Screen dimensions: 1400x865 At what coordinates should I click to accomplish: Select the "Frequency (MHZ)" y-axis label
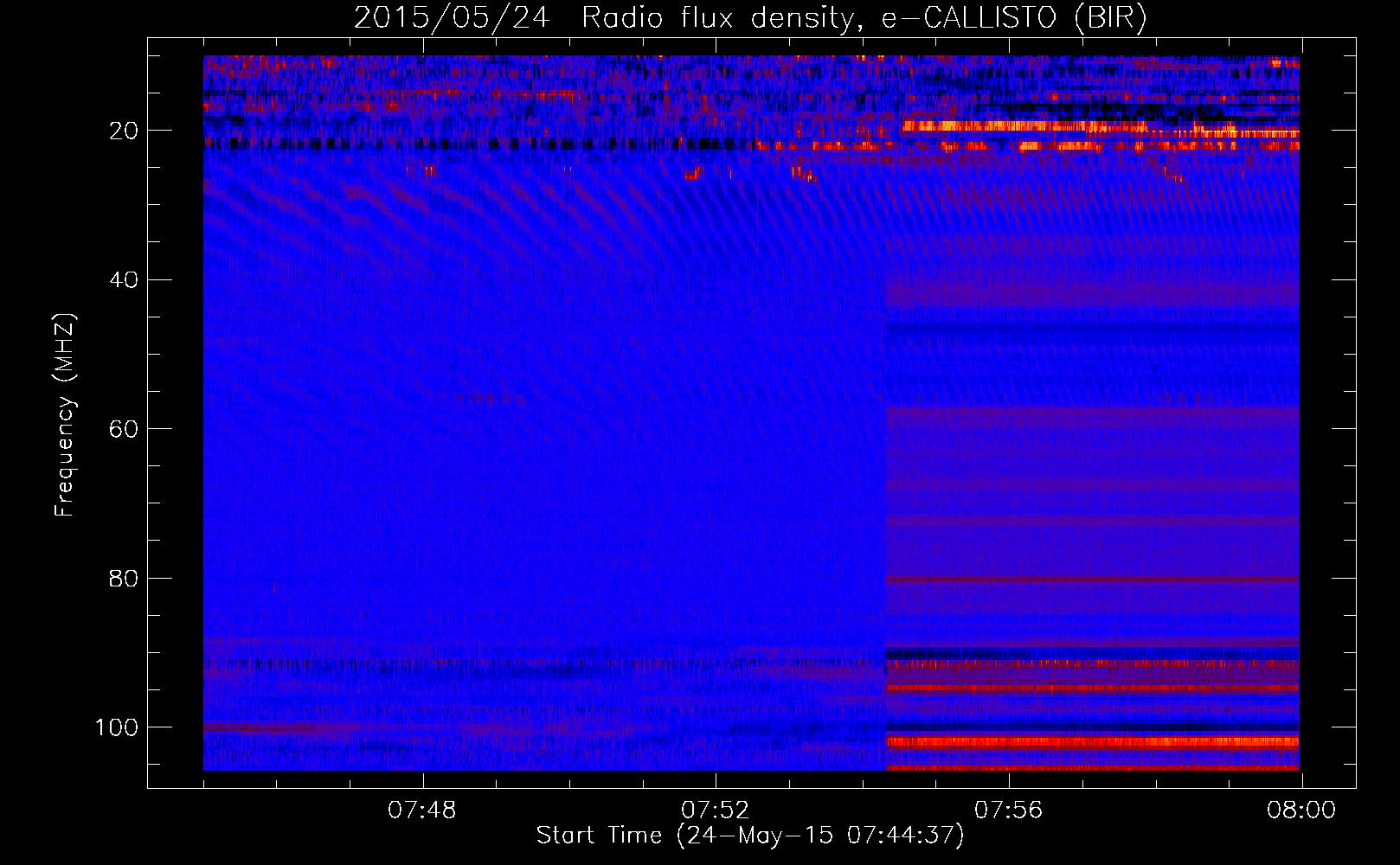point(65,414)
